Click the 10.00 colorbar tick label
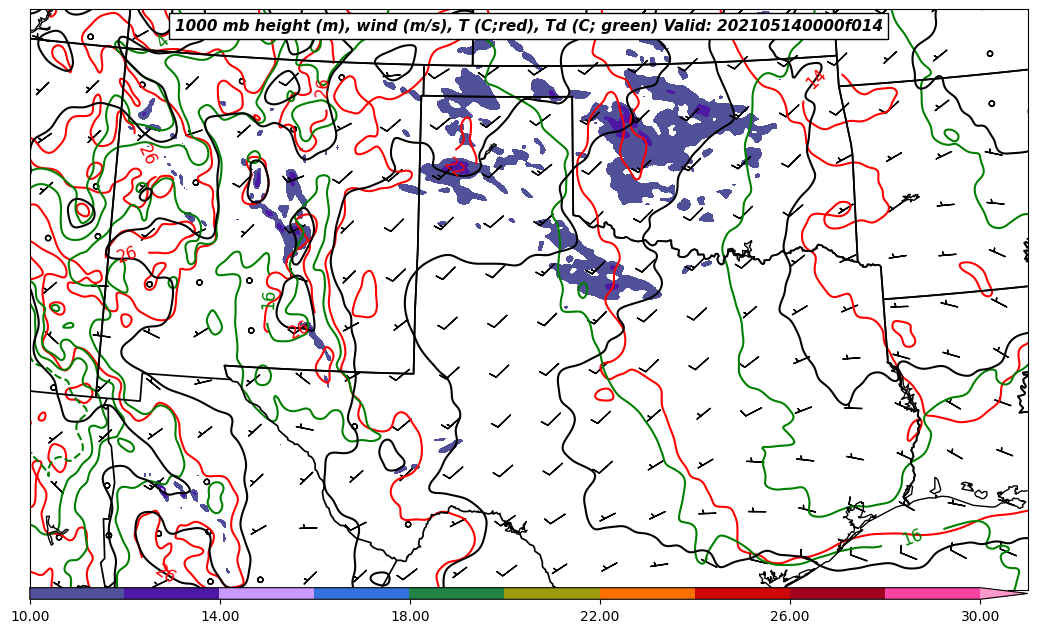 tap(30, 616)
